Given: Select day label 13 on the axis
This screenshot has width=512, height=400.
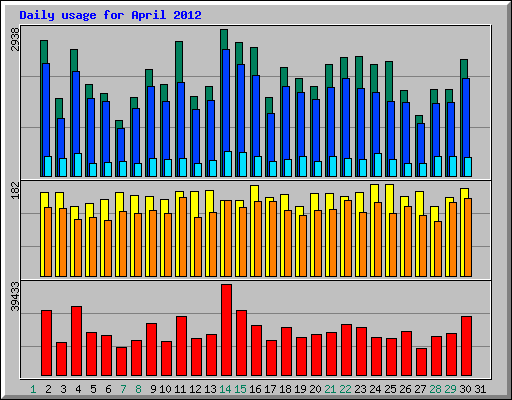Looking at the screenshot, I should (x=210, y=389).
